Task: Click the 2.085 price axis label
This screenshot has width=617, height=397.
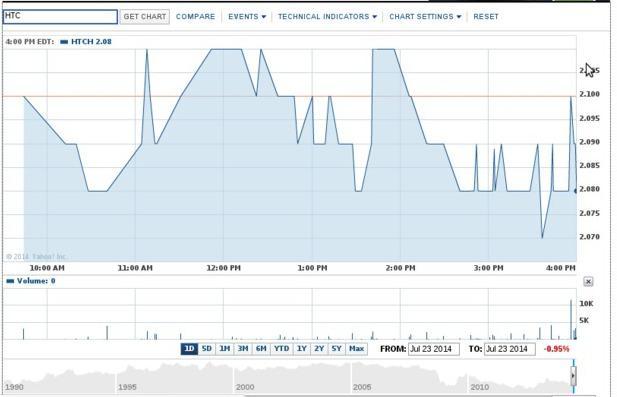Action: pos(589,165)
